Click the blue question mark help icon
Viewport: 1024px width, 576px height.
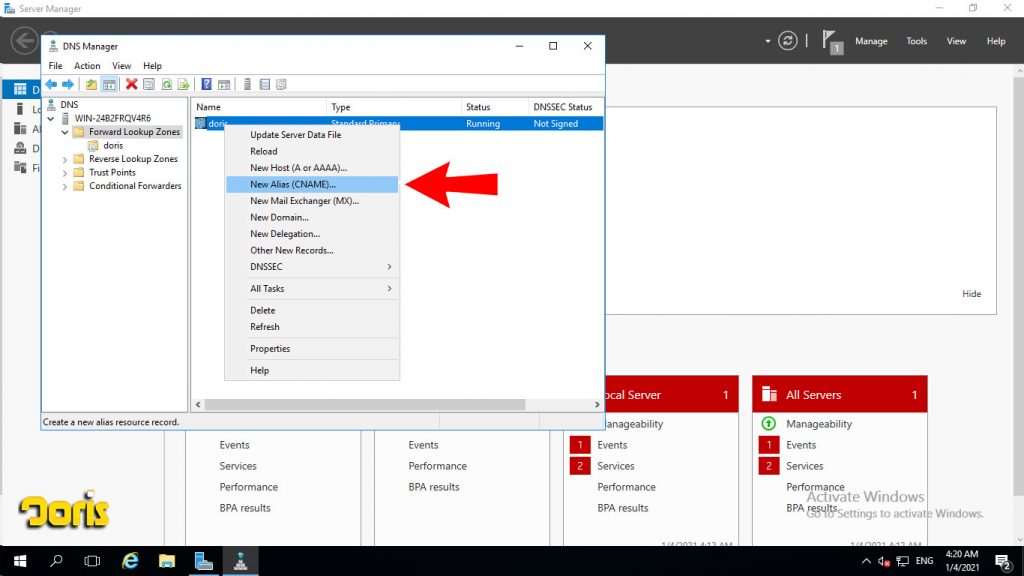click(x=206, y=84)
